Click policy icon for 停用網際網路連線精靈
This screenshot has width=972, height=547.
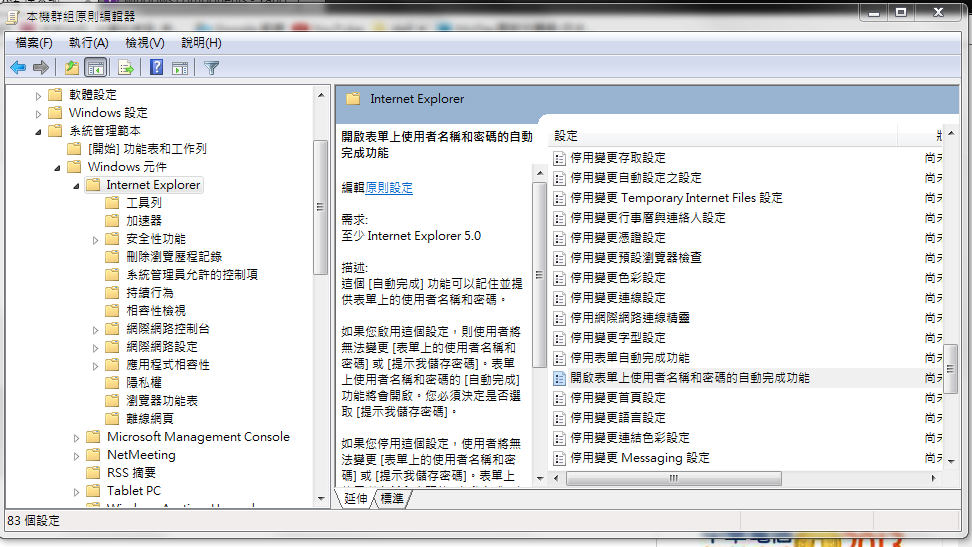tap(559, 318)
